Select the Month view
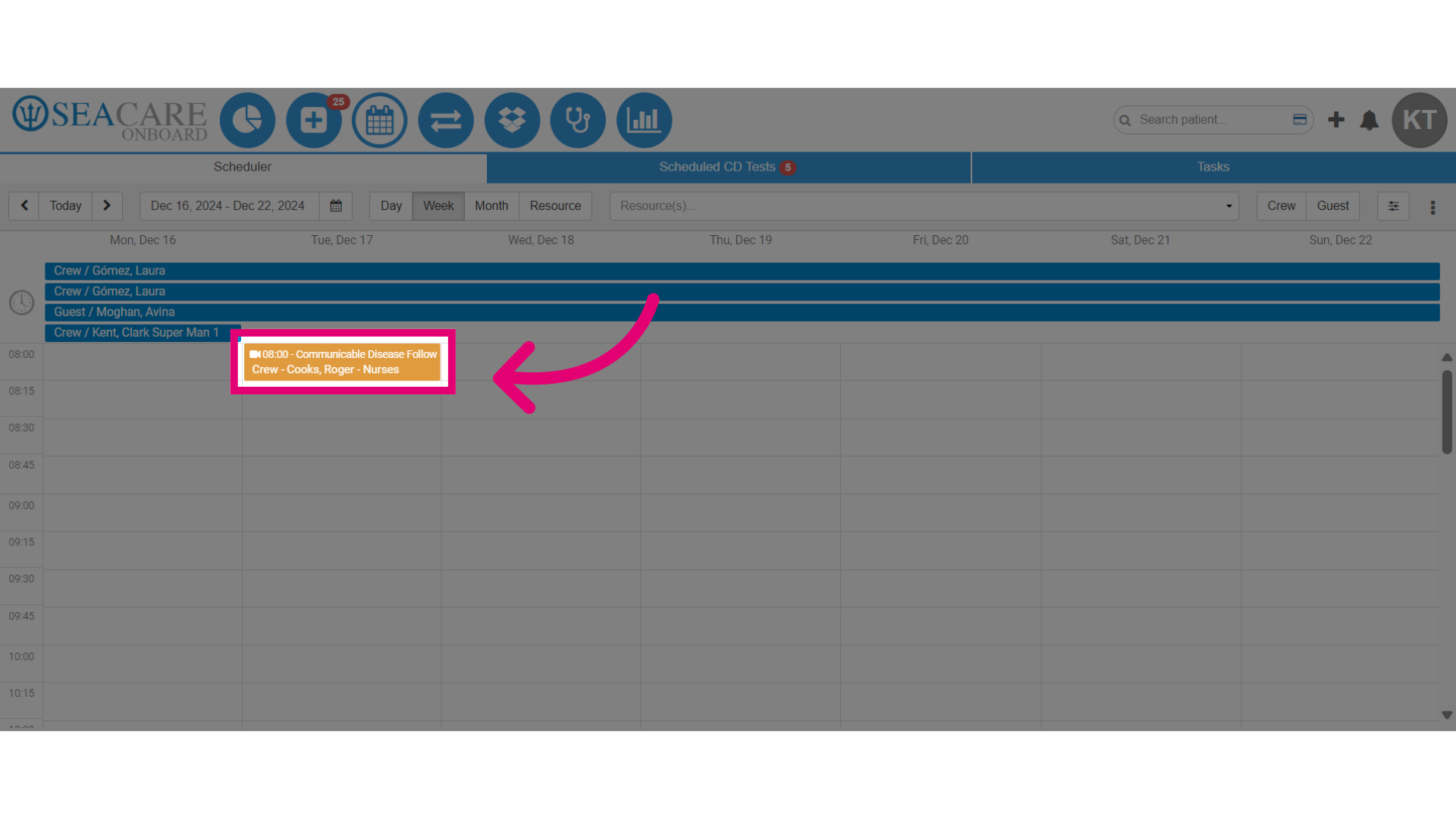1456x819 pixels. tap(491, 206)
